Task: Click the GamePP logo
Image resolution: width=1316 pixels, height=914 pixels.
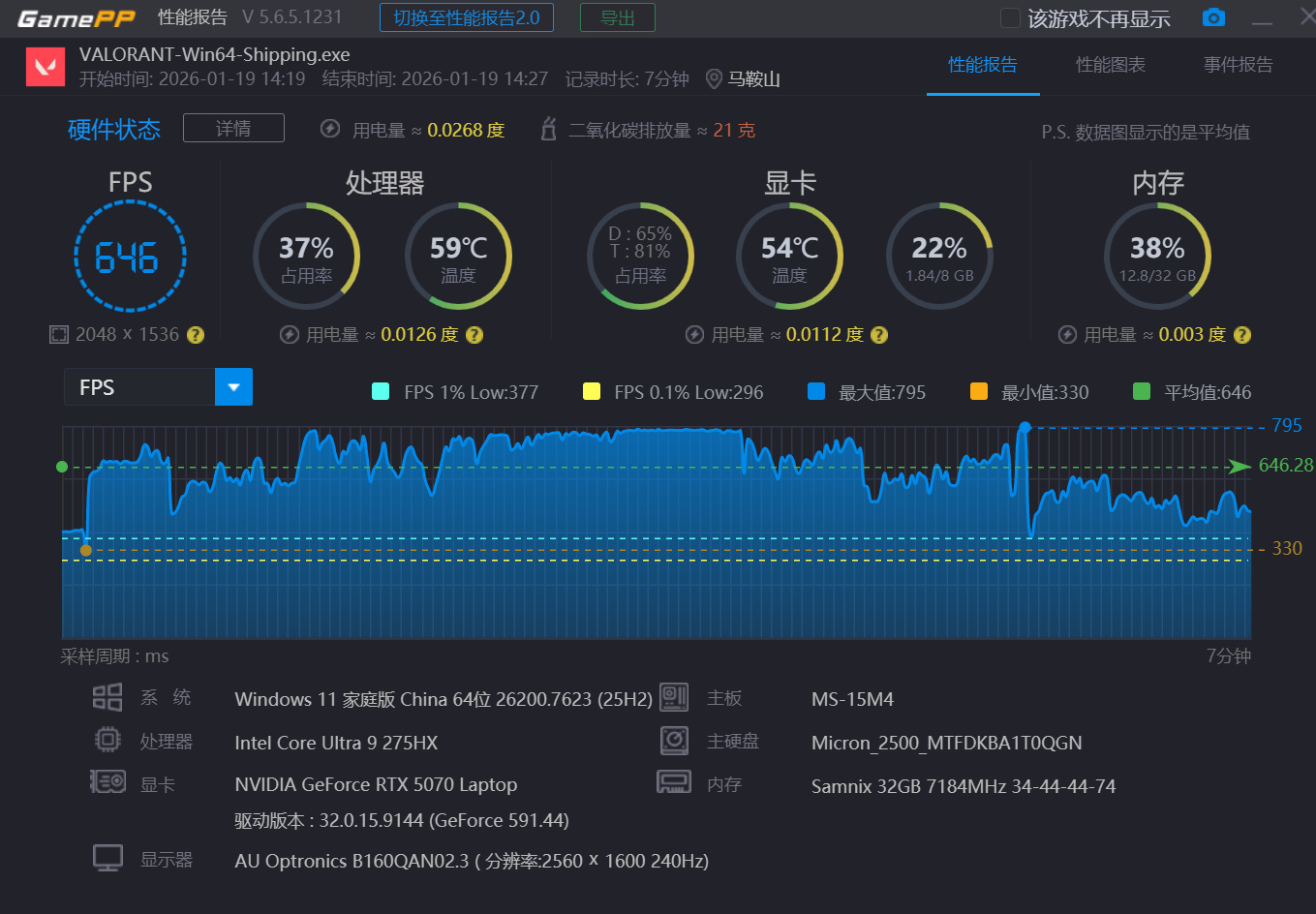Action: (x=76, y=18)
